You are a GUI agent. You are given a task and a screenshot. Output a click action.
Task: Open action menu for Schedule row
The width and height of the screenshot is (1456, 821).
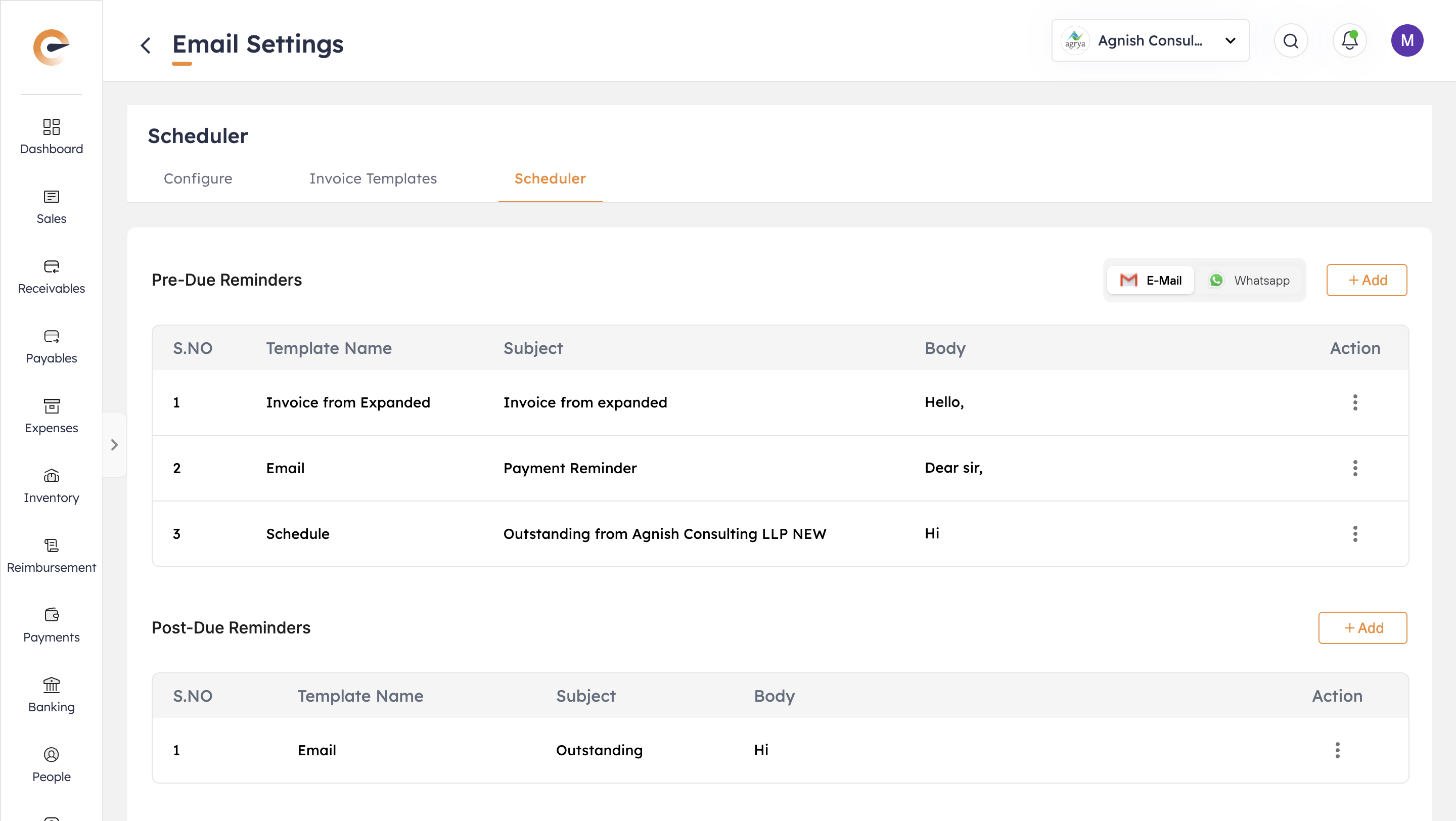(1354, 533)
